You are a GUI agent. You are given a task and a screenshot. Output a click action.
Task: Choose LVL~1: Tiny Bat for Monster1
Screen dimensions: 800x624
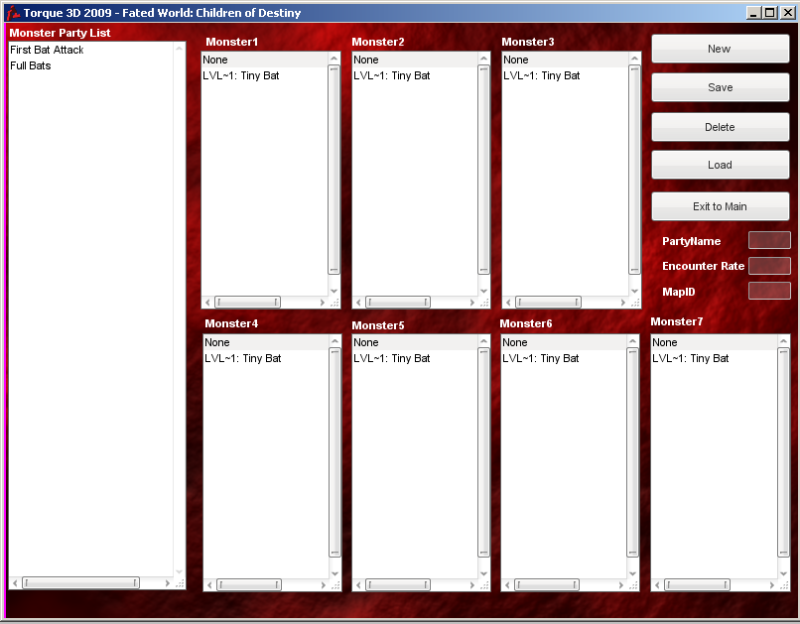pyautogui.click(x=241, y=76)
